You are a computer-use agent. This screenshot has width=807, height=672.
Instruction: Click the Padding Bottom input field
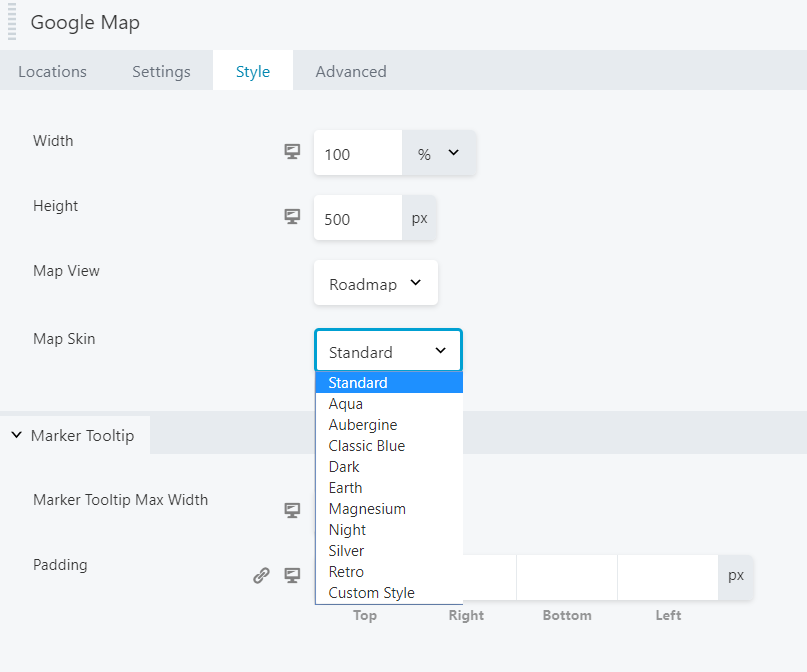[x=567, y=577]
